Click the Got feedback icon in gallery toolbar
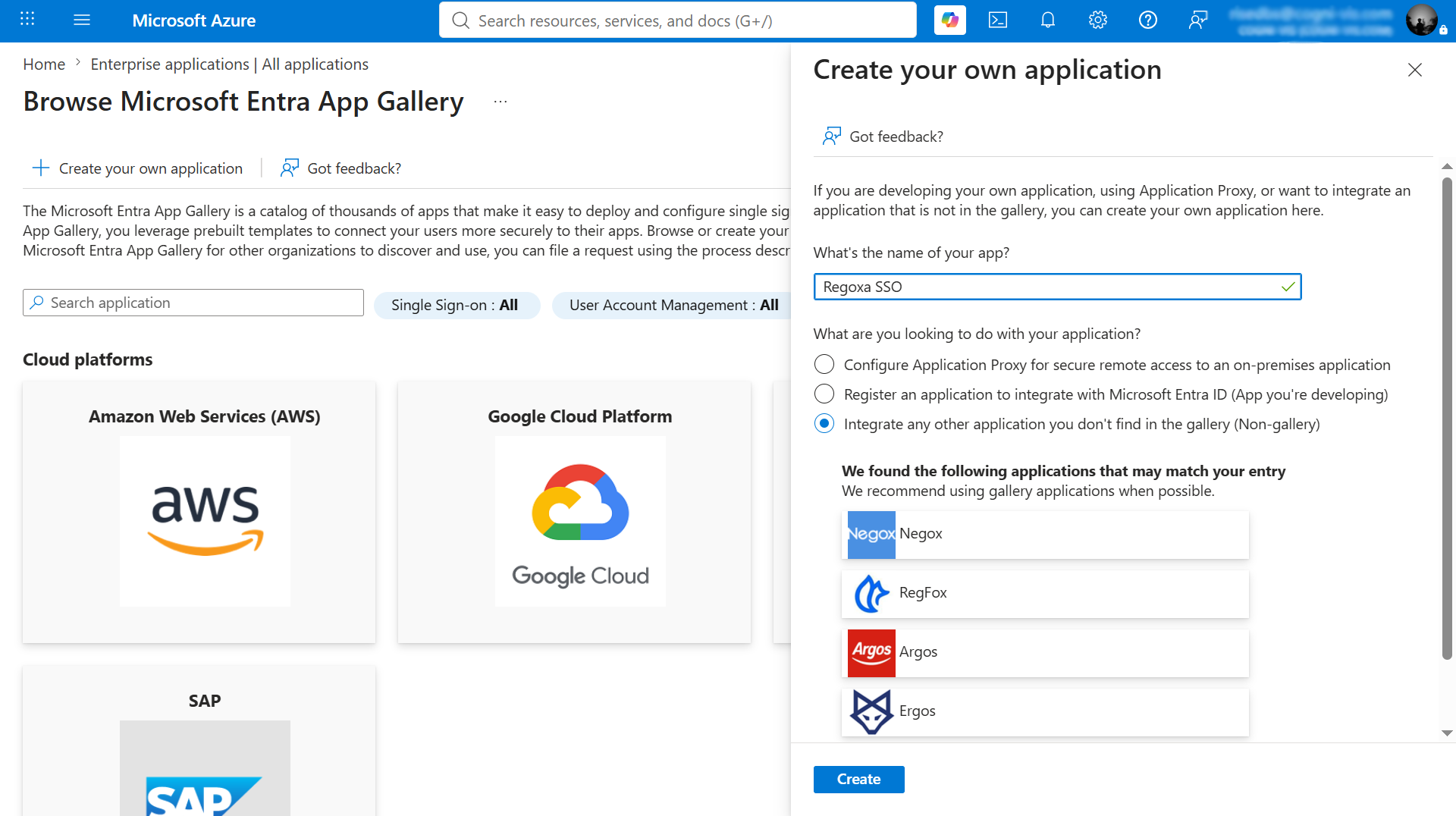This screenshot has height=816, width=1456. pyautogui.click(x=290, y=168)
